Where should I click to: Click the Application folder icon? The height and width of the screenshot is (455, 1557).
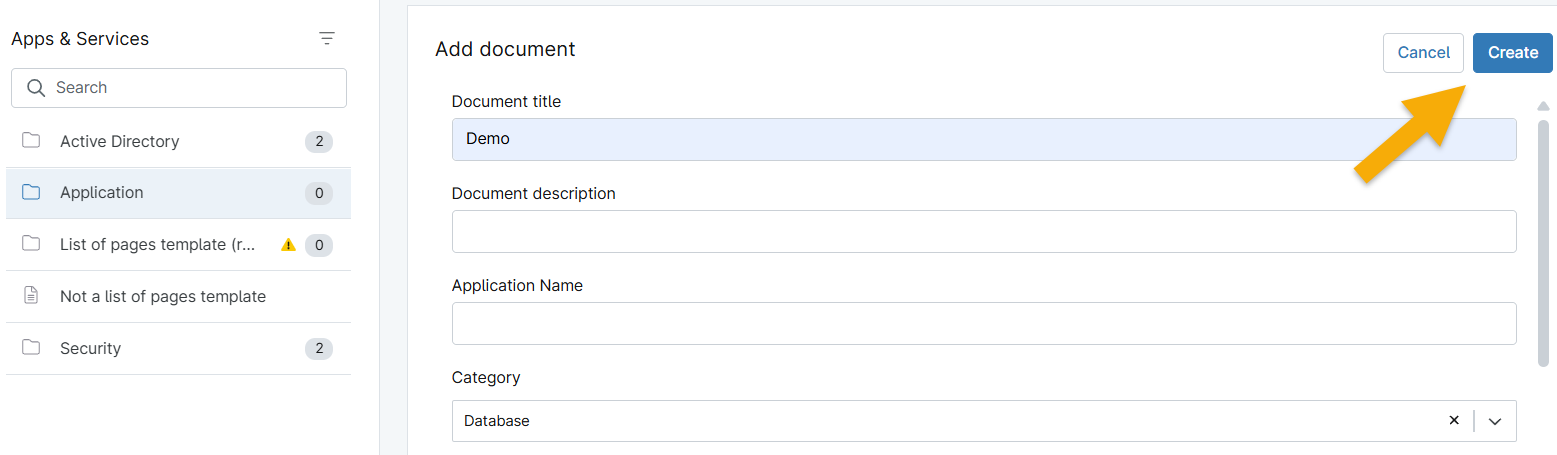click(31, 192)
